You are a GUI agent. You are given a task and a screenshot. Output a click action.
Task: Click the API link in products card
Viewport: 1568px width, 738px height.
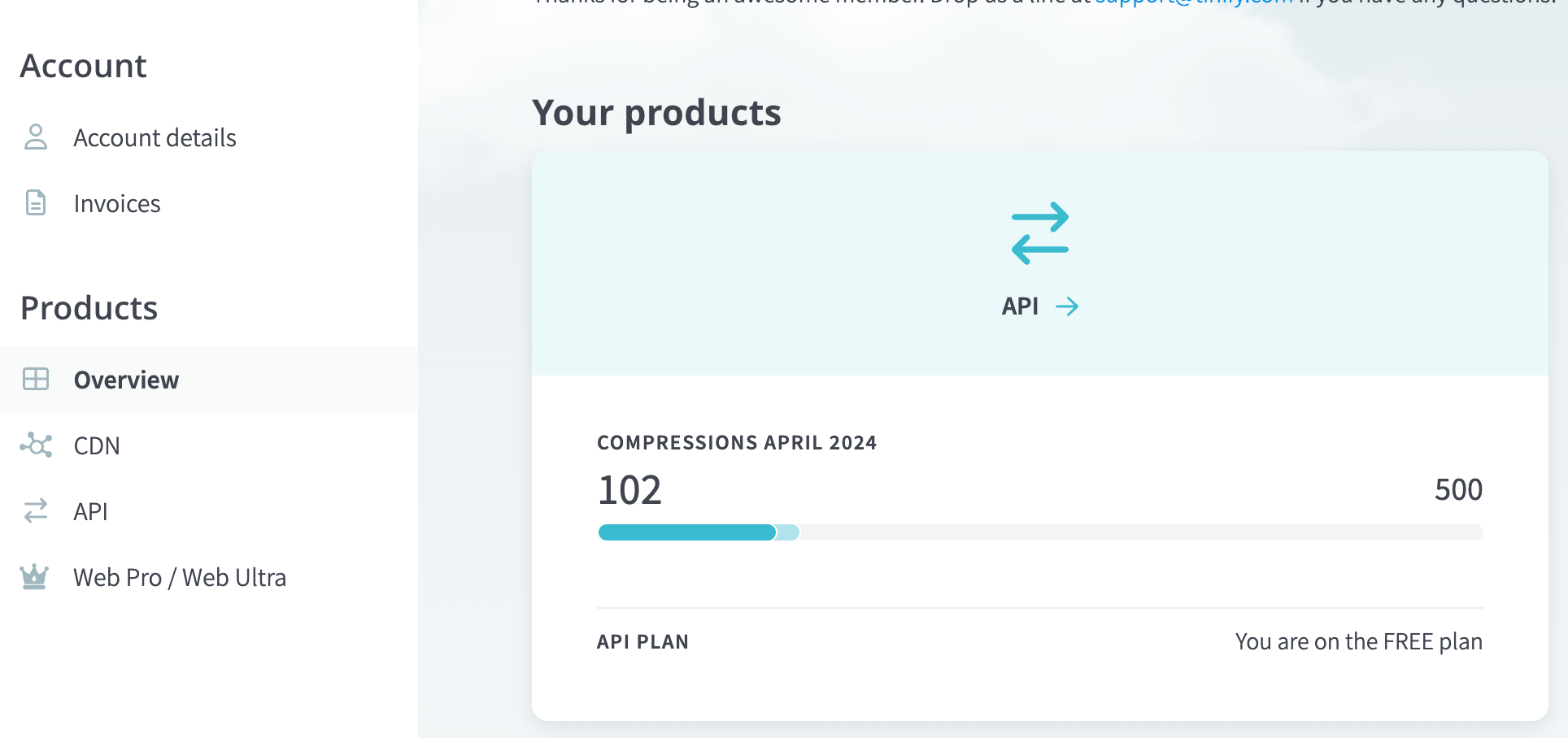pyautogui.click(x=1020, y=306)
